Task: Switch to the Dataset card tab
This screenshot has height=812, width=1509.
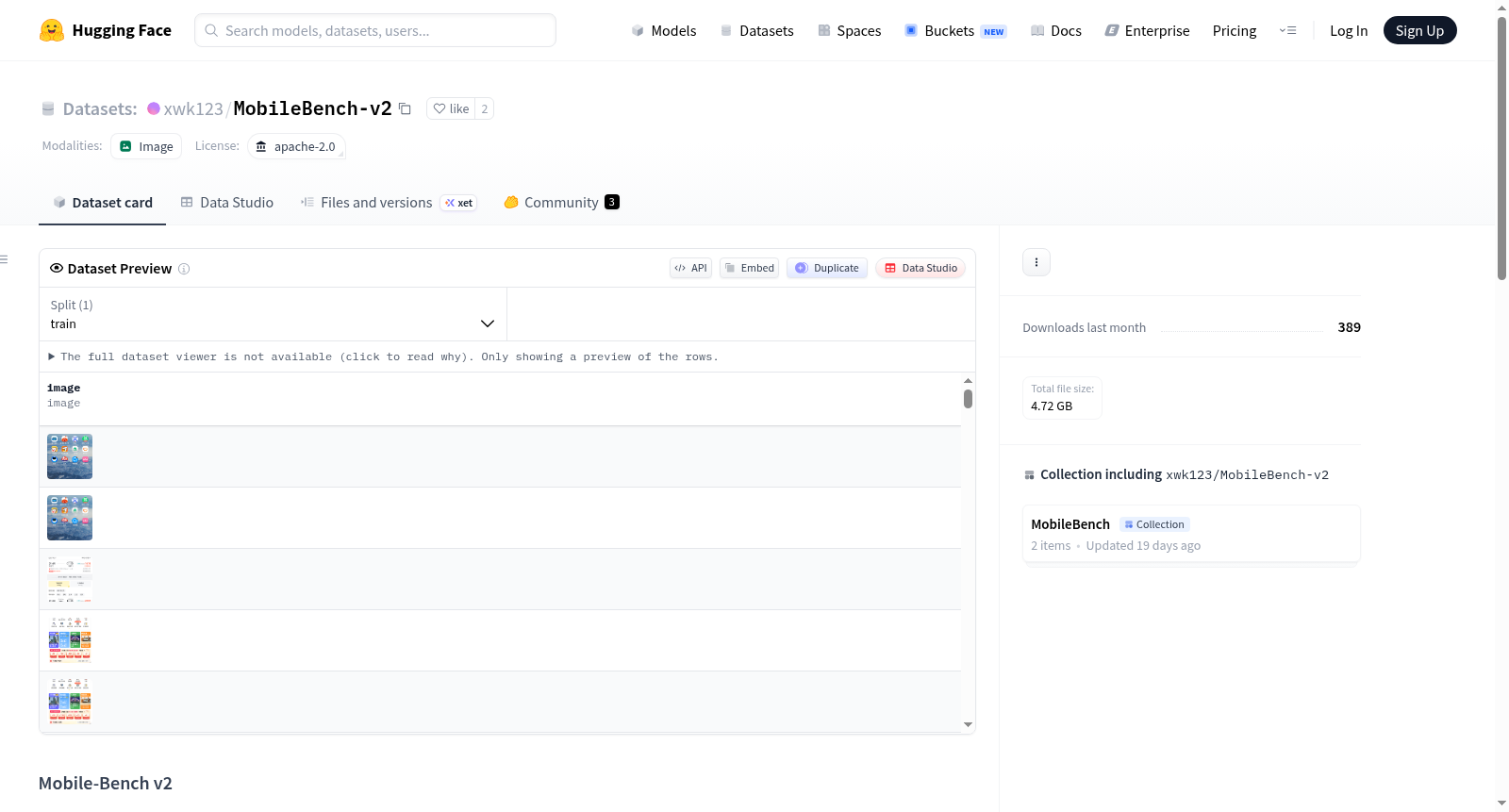Action: (103, 202)
